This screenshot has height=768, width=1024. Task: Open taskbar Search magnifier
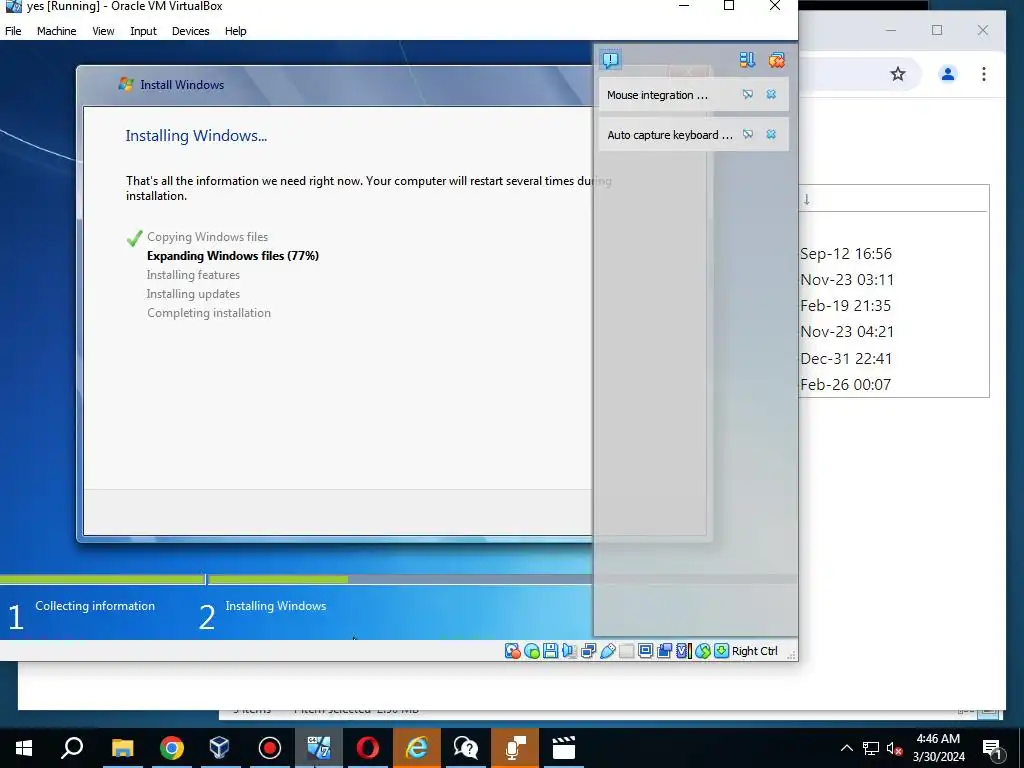pyautogui.click(x=72, y=748)
